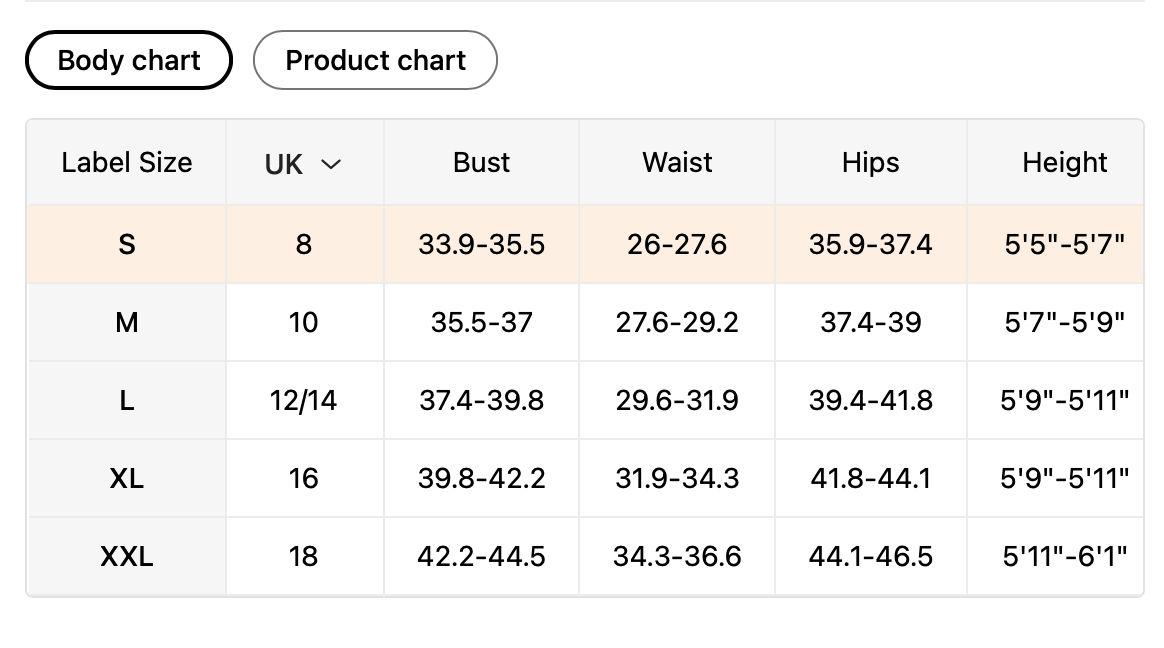Select the XXL label size row

127,556
